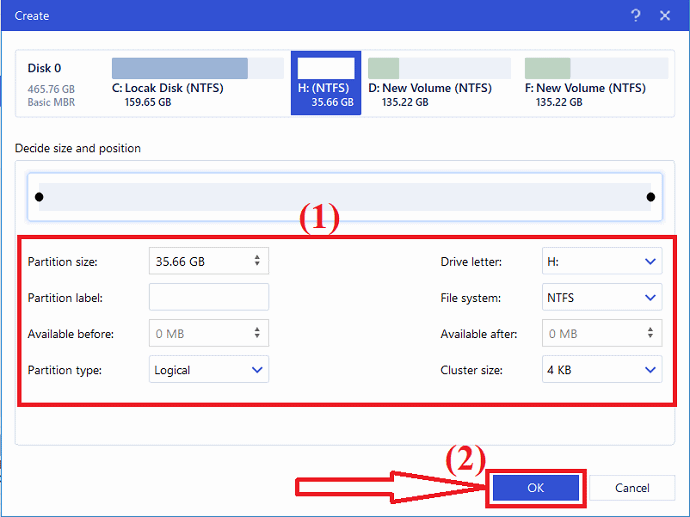Screen dimensions: 690x517
Task: Select the H: (NTFS) partition block
Action: pos(326,83)
